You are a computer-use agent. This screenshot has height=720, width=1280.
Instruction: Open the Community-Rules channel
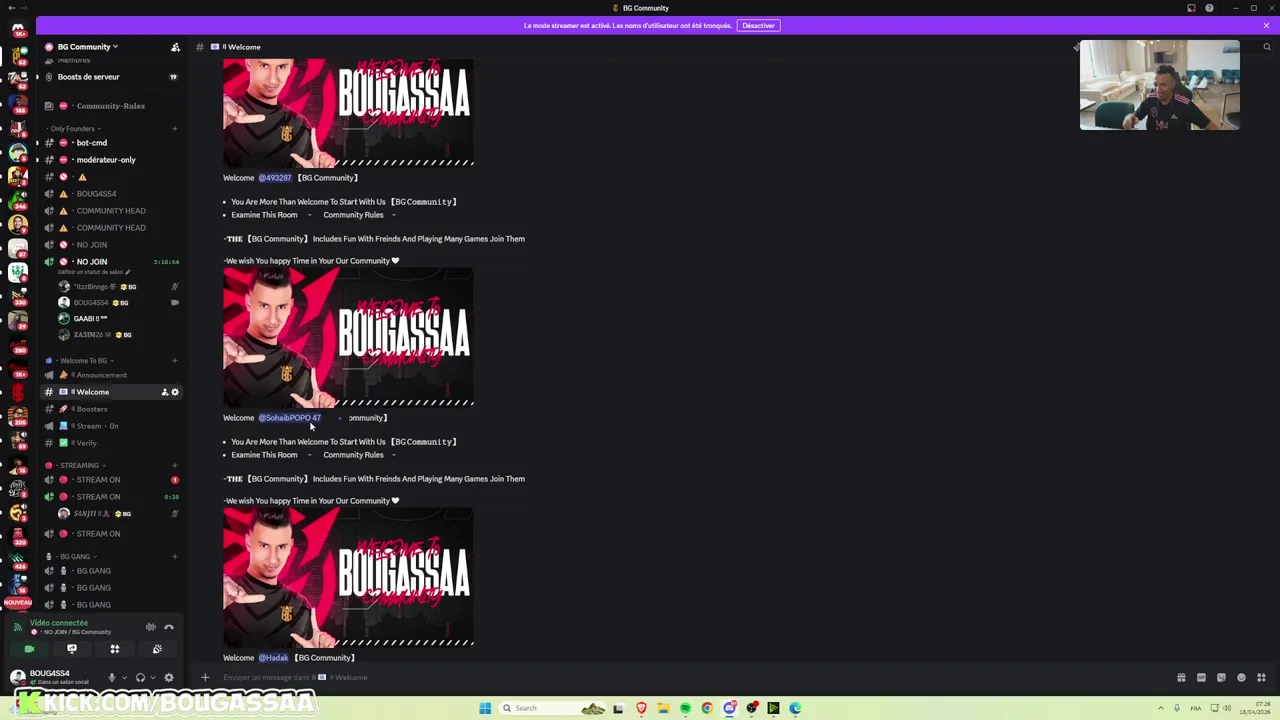pyautogui.click(x=110, y=106)
